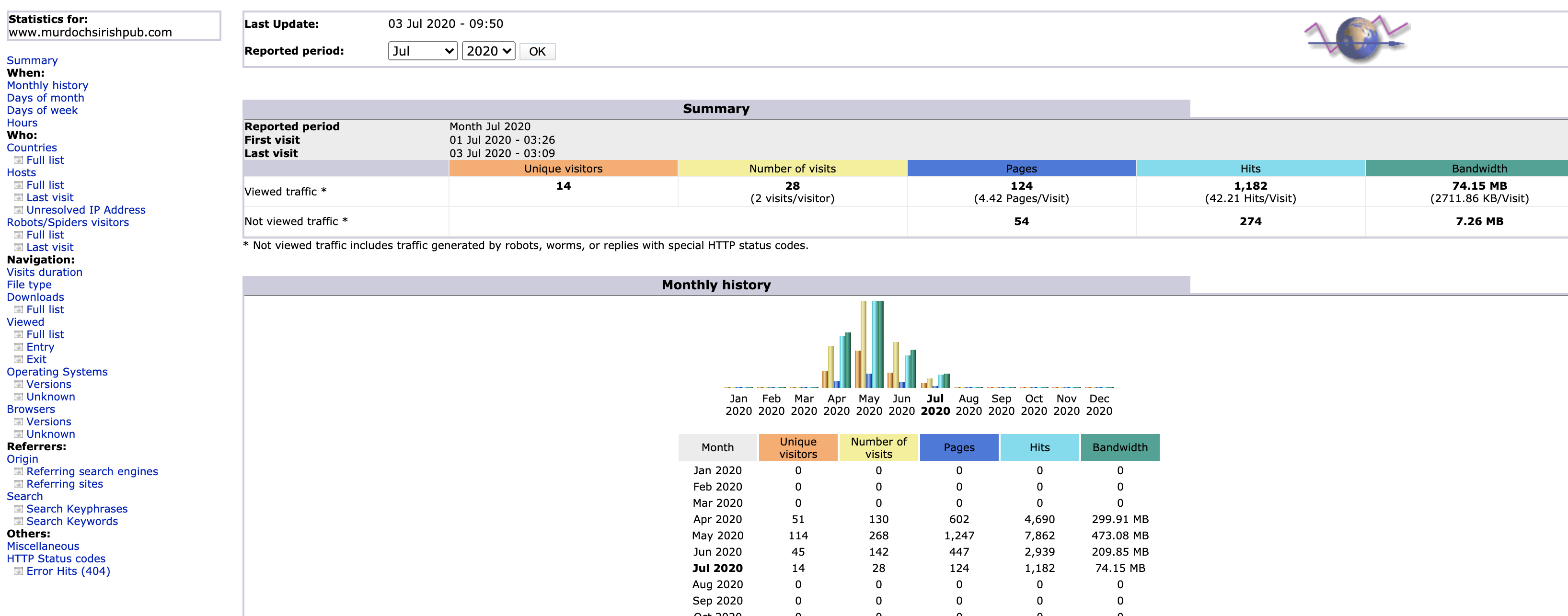Open the Monthly history link
This screenshot has height=616, width=1568.
pyautogui.click(x=47, y=85)
